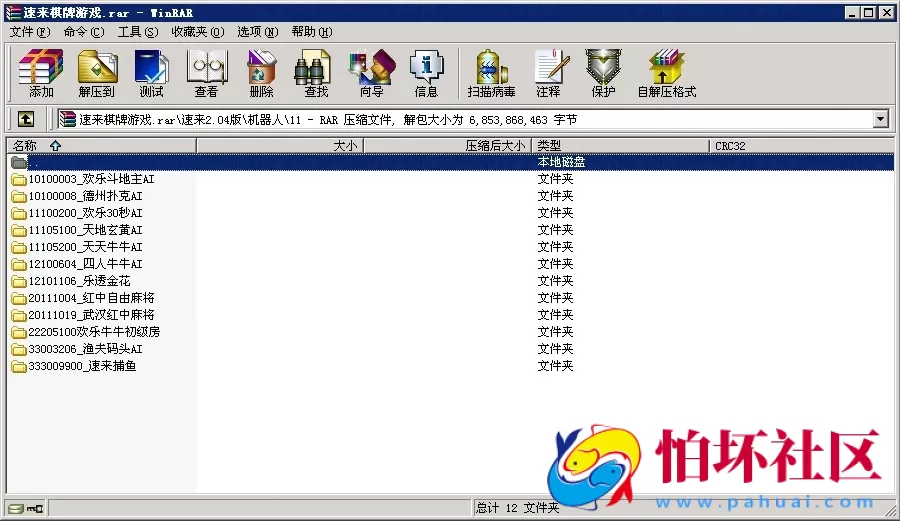The image size is (900, 521).
Task: Click folder icon of 333009900_速来捕鱼
Action: tap(19, 366)
